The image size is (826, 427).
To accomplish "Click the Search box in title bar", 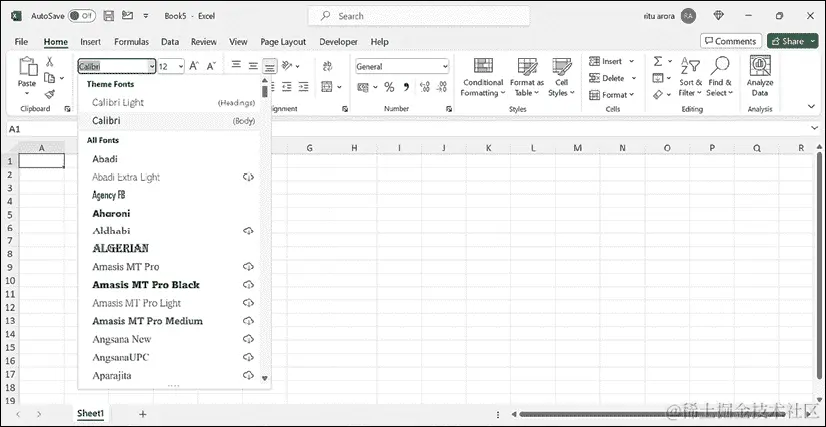I will pyautogui.click(x=419, y=16).
